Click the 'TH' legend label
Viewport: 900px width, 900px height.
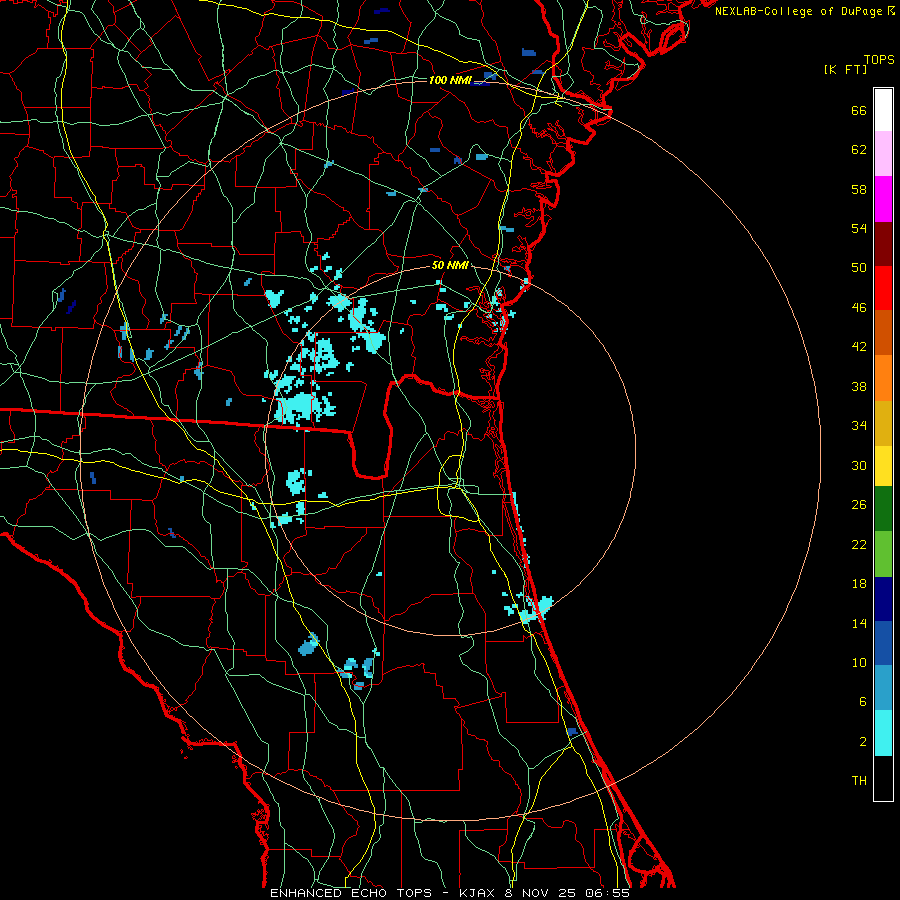(x=859, y=781)
